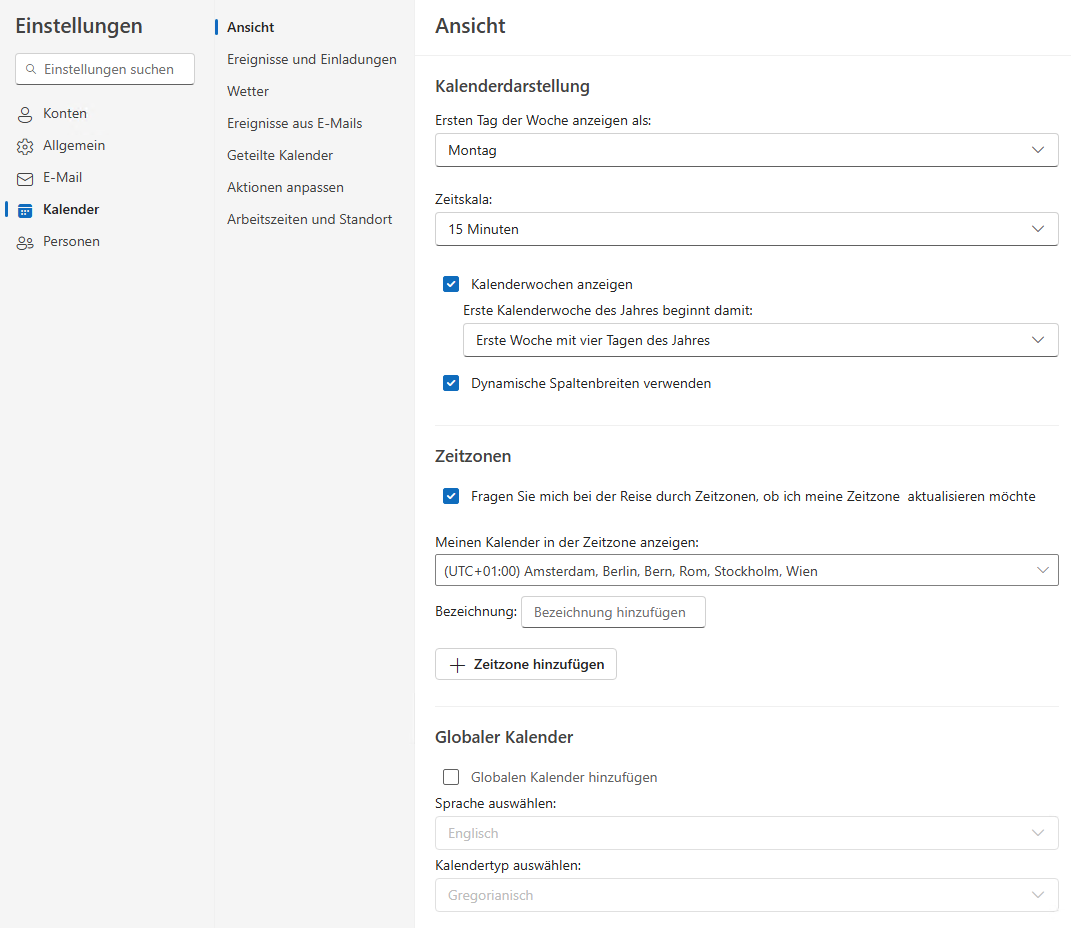1071x928 pixels.
Task: Uncheck Dynamische Spaltenbreiten verwenden
Action: point(451,383)
